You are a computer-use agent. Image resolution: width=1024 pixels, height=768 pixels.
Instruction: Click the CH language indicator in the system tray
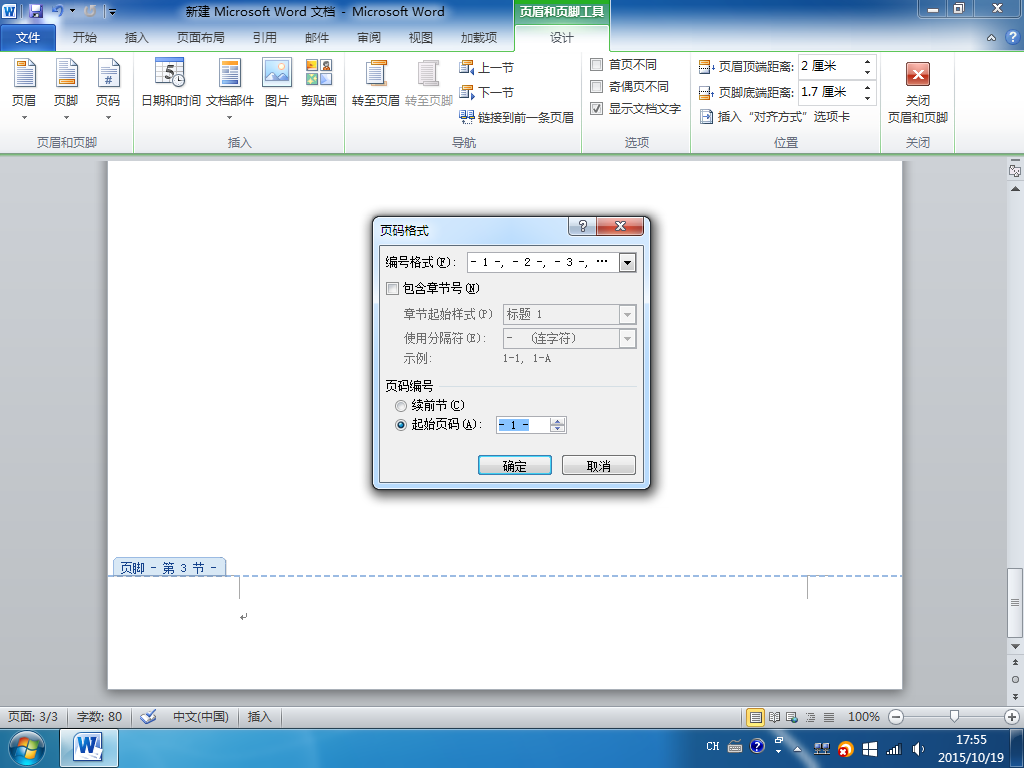[x=712, y=746]
